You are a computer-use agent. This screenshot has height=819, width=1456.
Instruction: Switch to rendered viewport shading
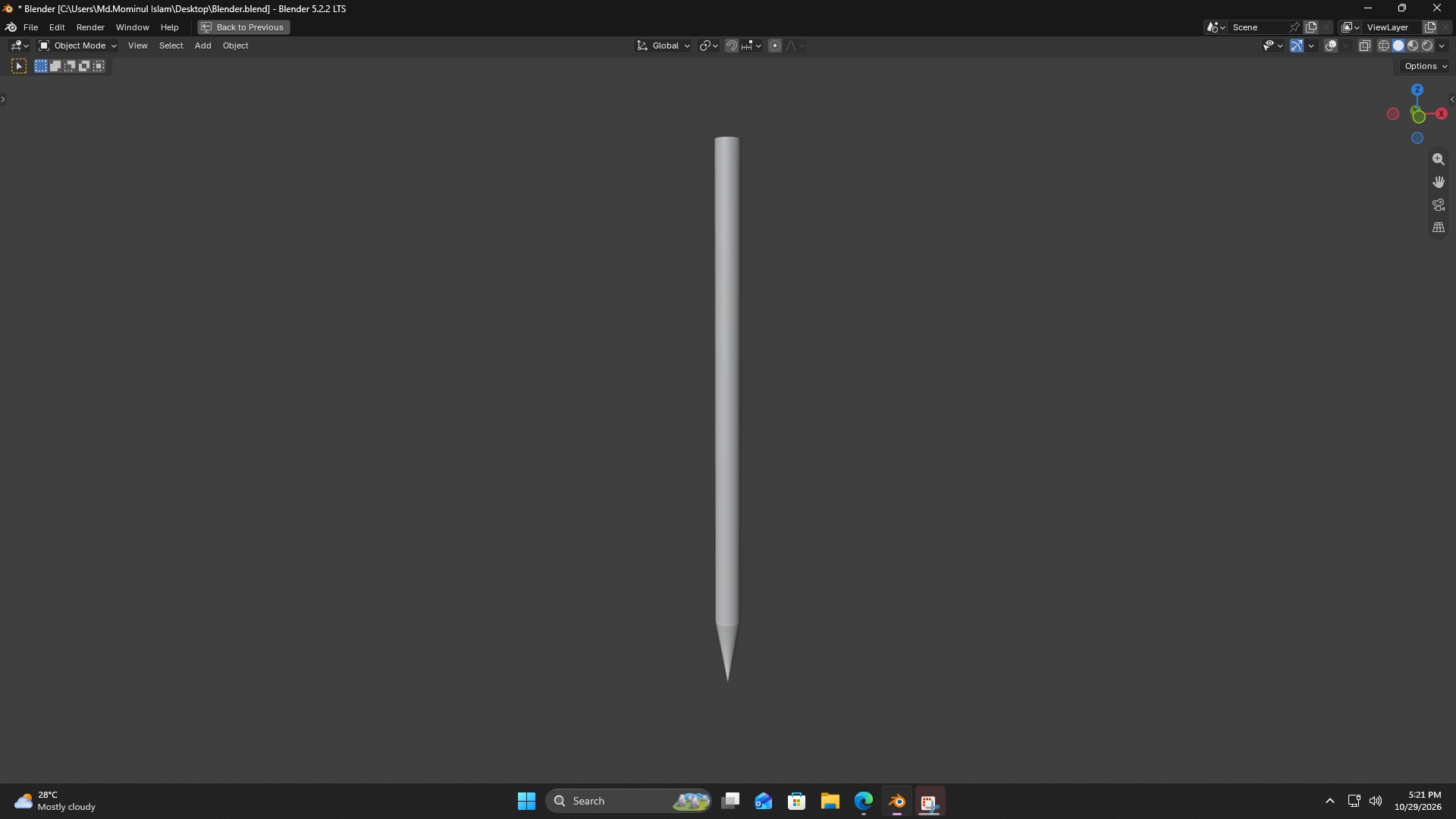pyautogui.click(x=1427, y=46)
